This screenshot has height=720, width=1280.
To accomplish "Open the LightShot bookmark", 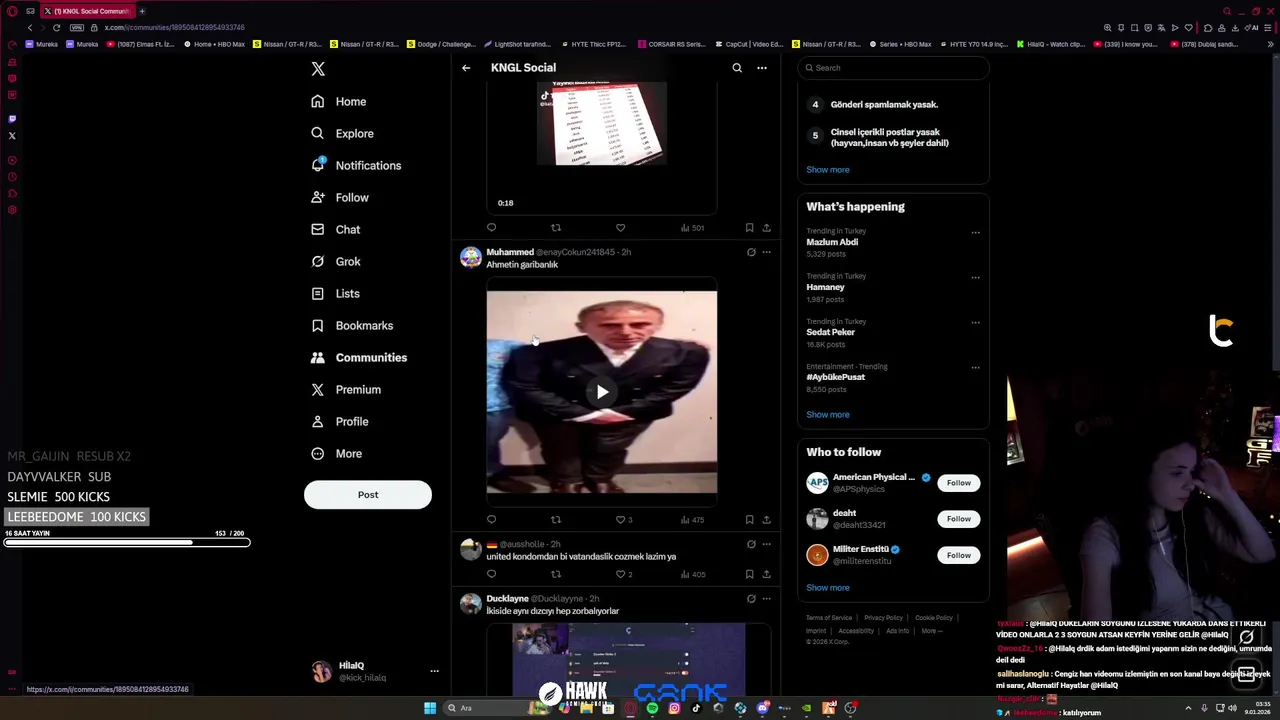I will coord(517,44).
